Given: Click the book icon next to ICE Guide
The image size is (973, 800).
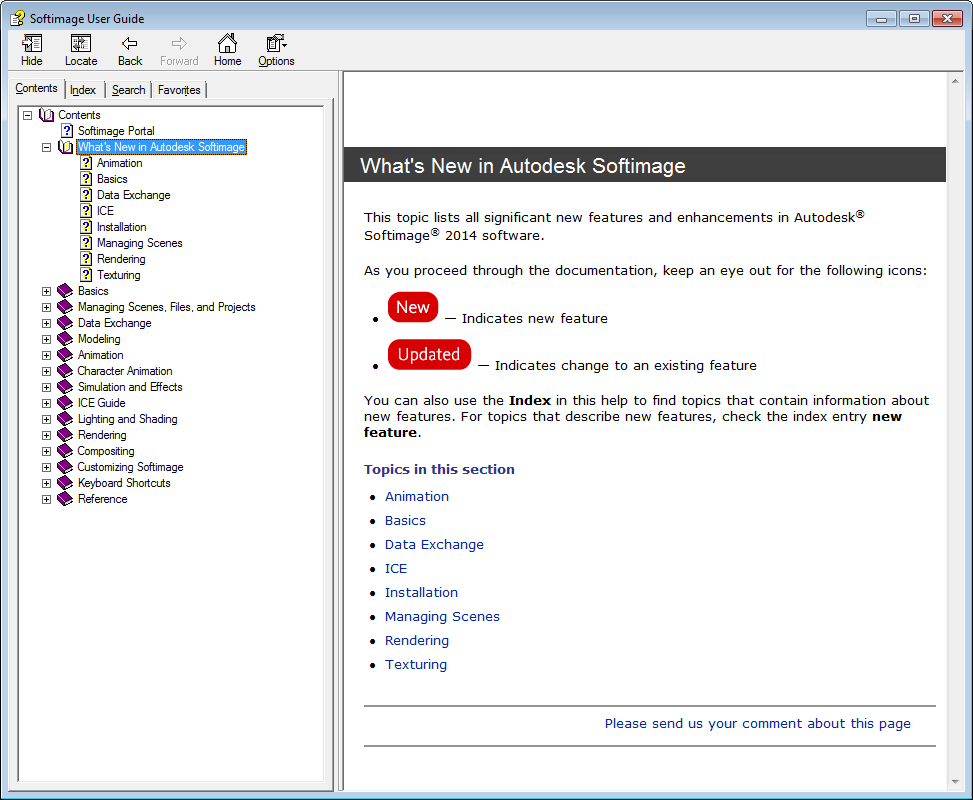Looking at the screenshot, I should tap(66, 403).
